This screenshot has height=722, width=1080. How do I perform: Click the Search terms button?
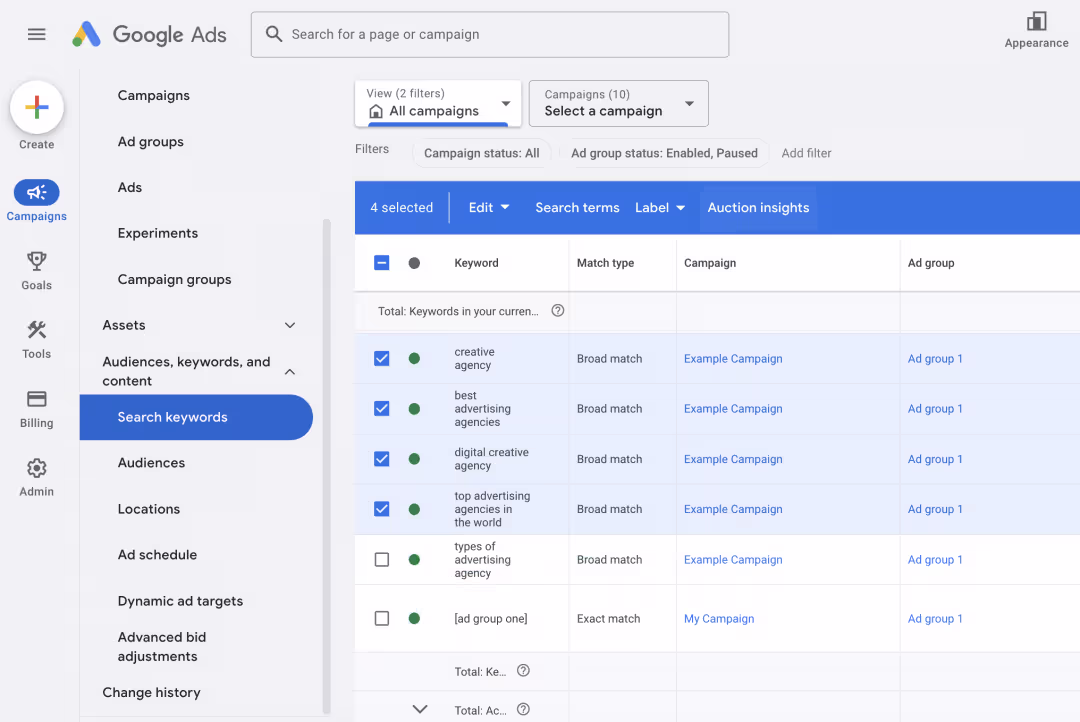point(577,207)
